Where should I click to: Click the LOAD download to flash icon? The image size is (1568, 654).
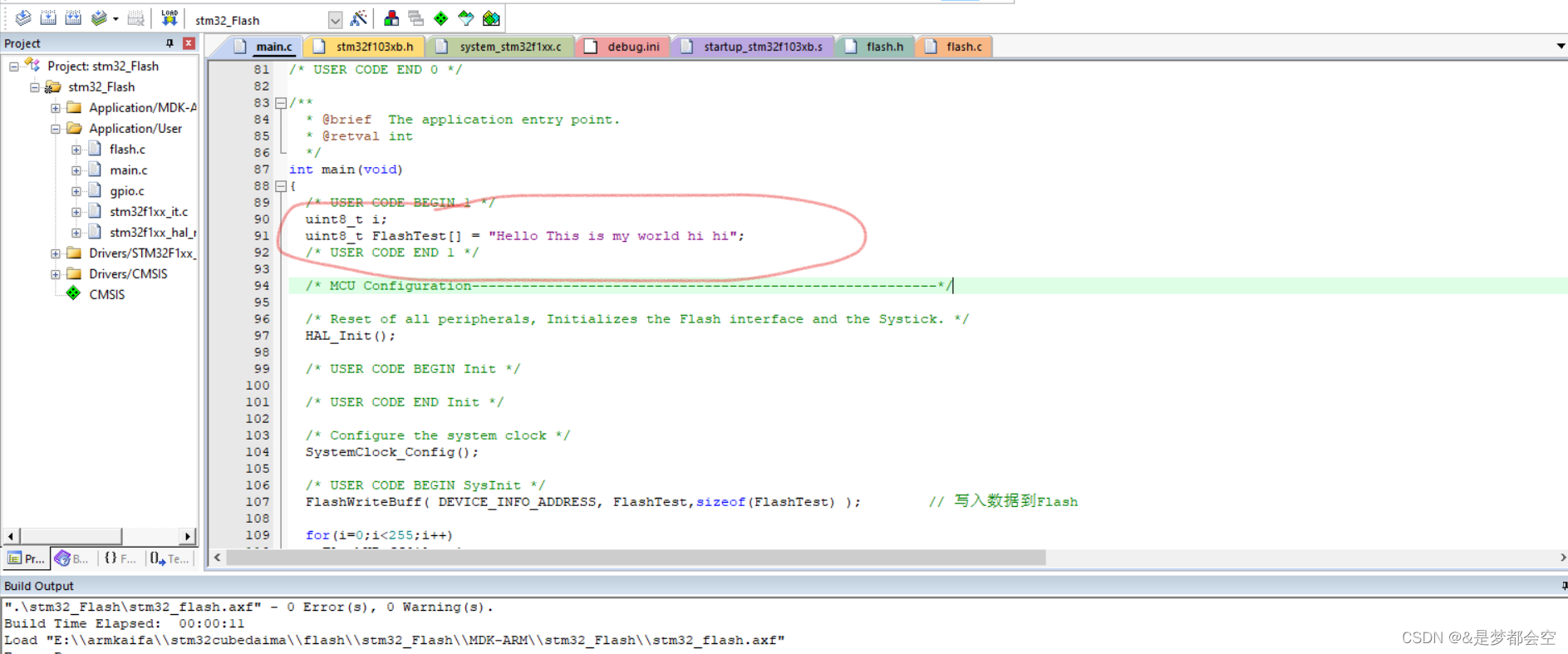click(170, 18)
